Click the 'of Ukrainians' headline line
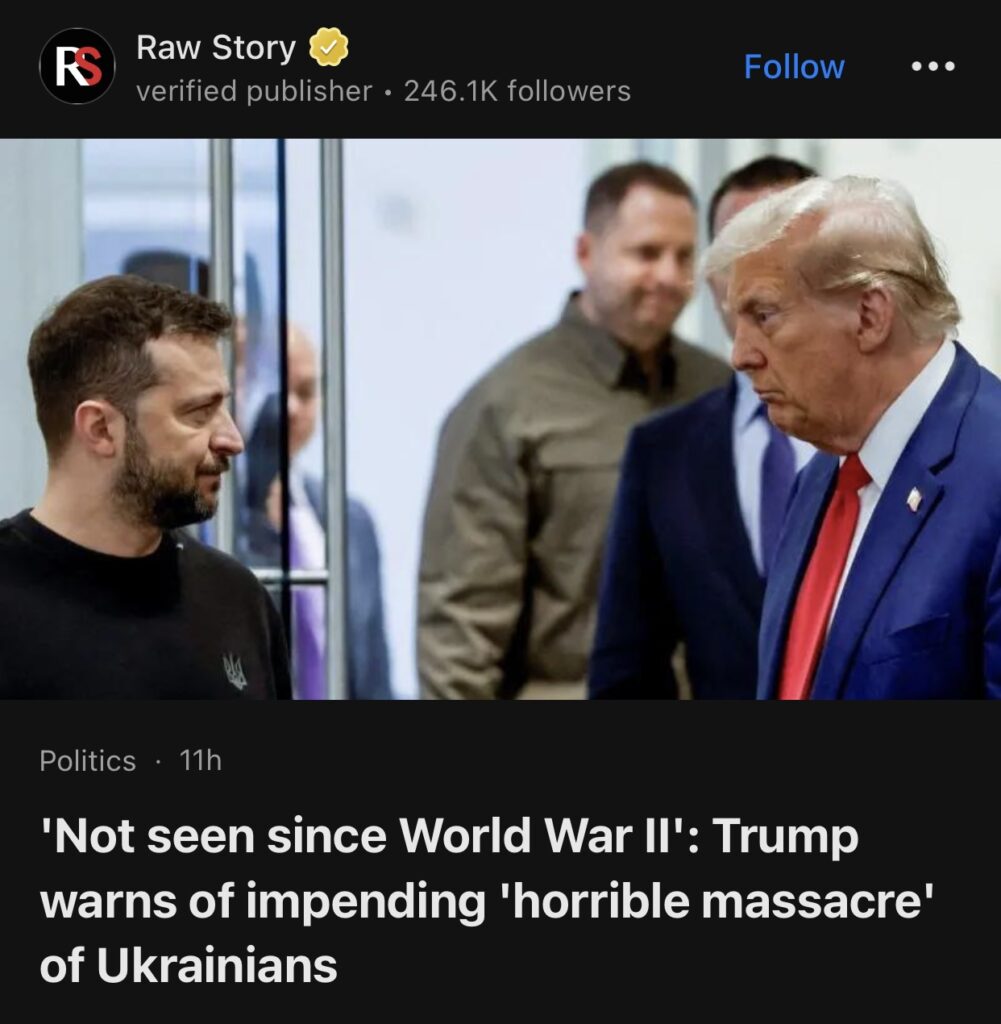 [188, 965]
